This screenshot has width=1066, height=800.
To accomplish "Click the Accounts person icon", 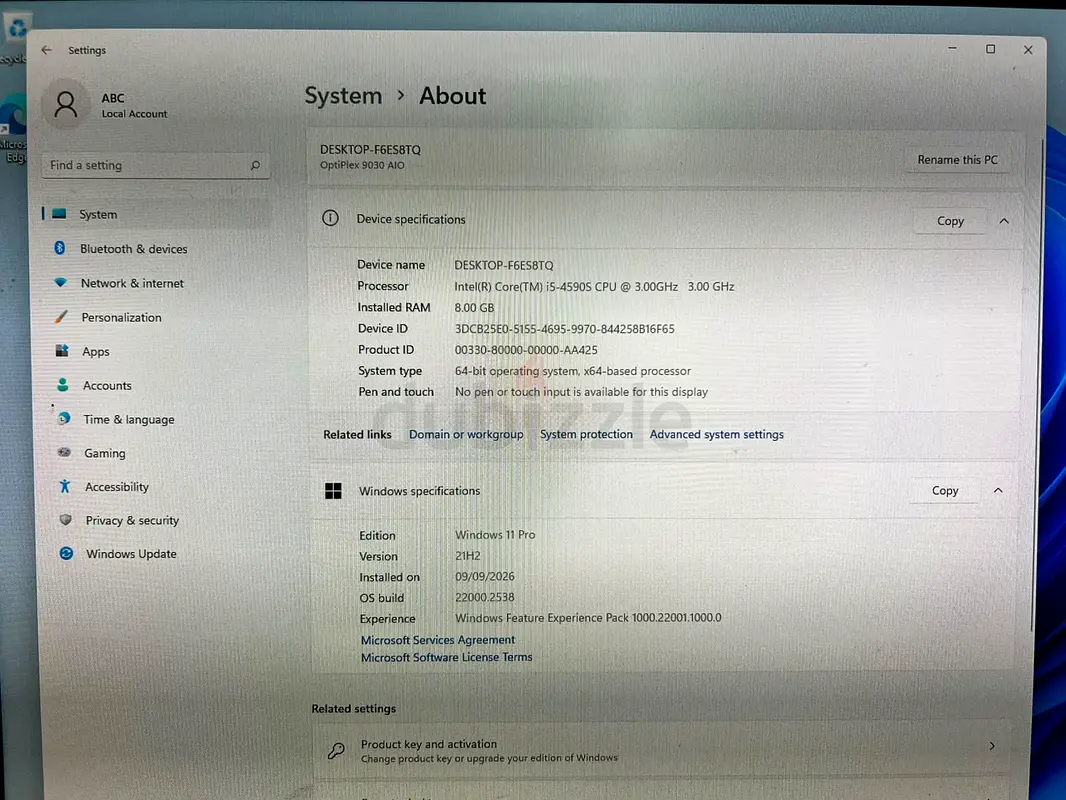I will click(x=63, y=385).
